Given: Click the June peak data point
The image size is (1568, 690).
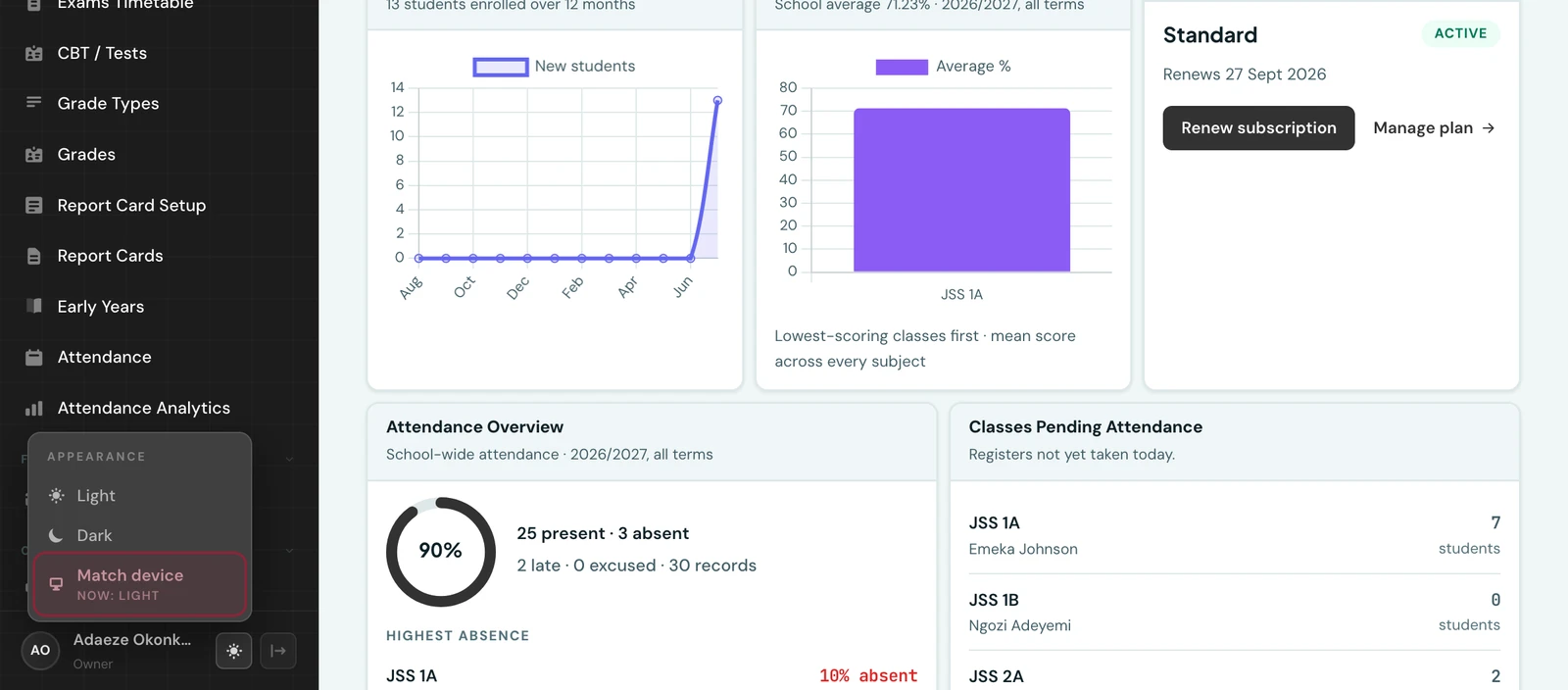Looking at the screenshot, I should click(717, 101).
